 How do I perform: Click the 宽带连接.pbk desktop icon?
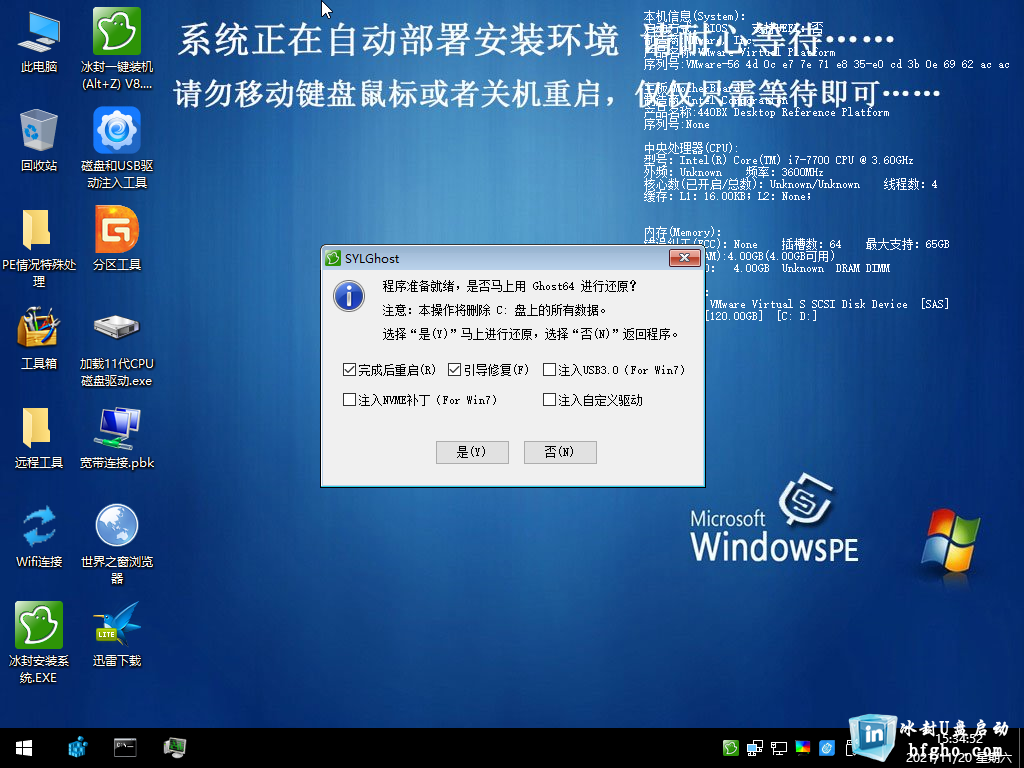click(x=117, y=438)
